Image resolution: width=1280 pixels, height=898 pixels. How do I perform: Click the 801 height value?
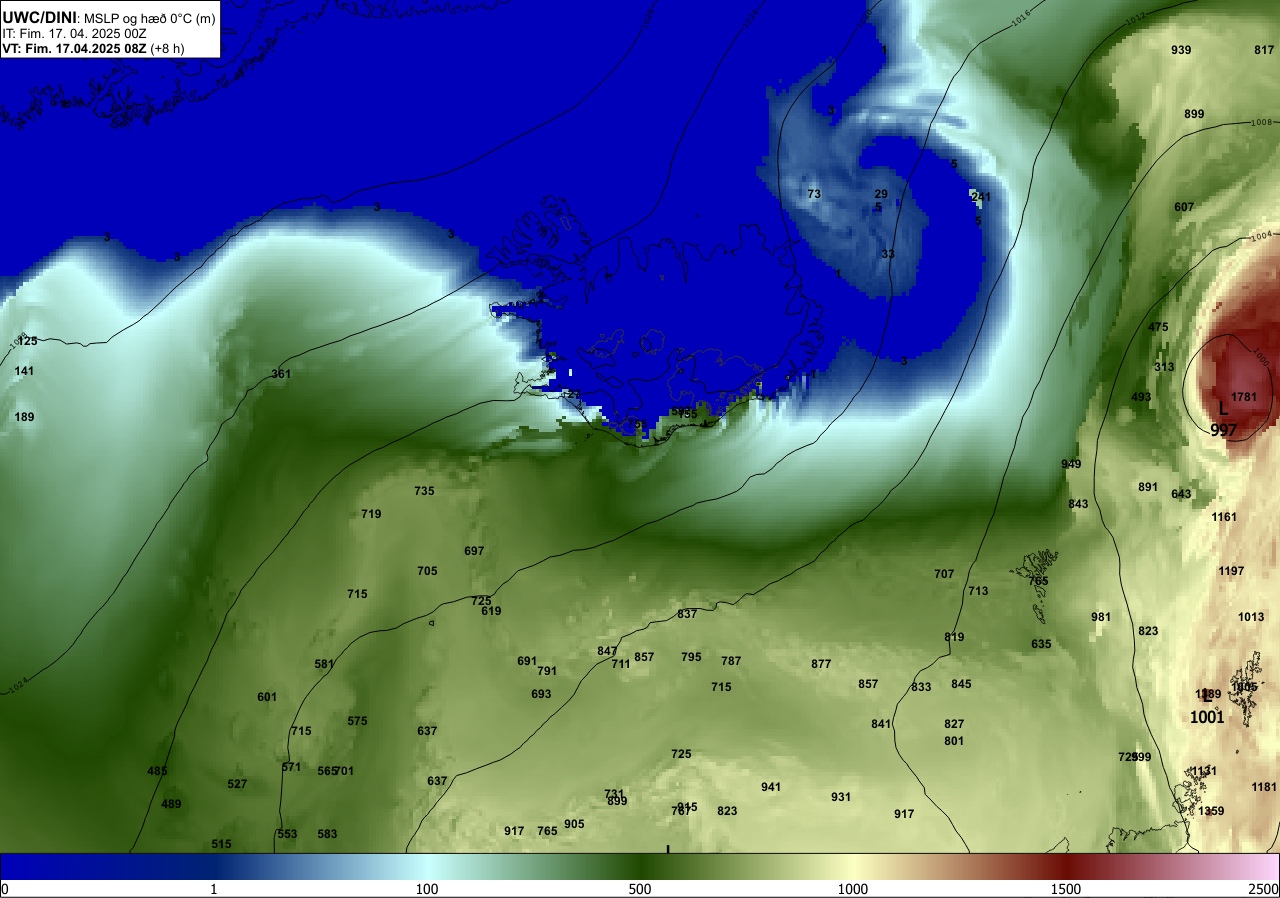[x=954, y=741]
